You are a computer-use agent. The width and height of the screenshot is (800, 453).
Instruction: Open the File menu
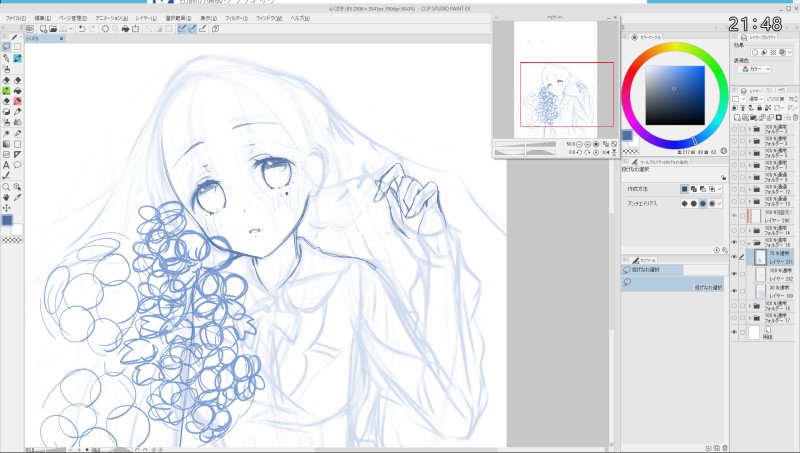tap(15, 18)
